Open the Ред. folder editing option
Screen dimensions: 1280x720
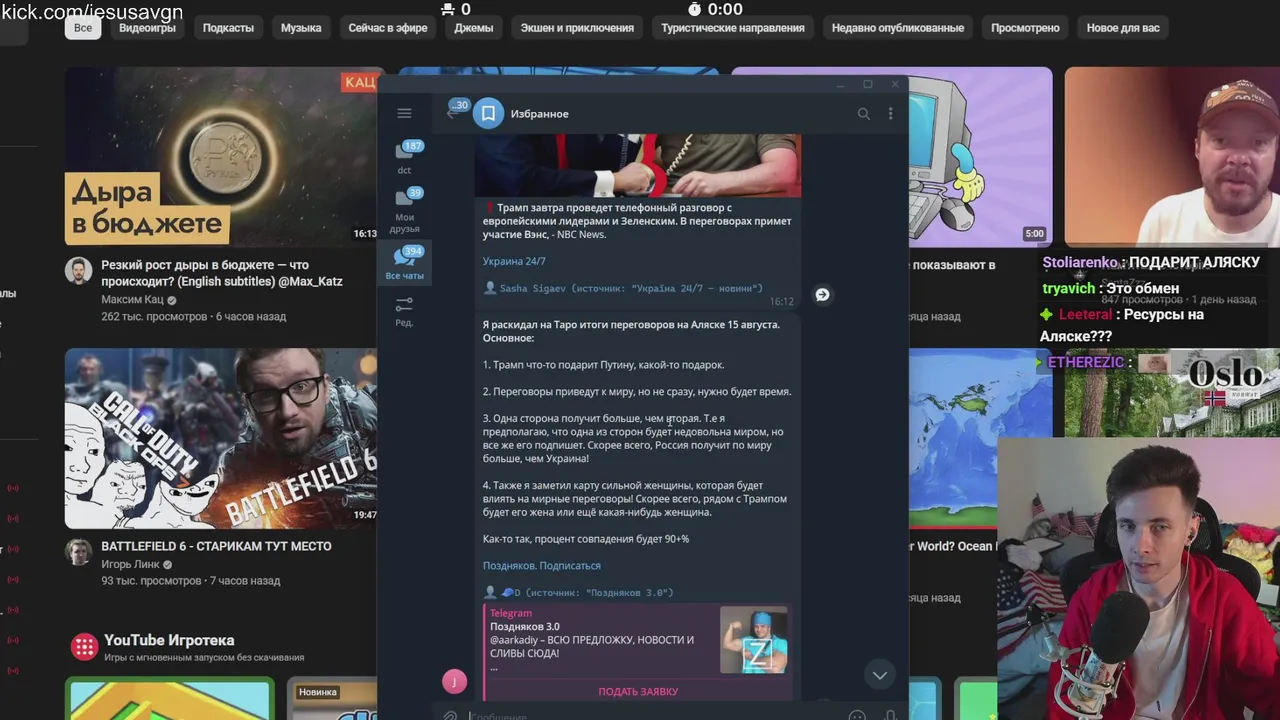(x=404, y=311)
